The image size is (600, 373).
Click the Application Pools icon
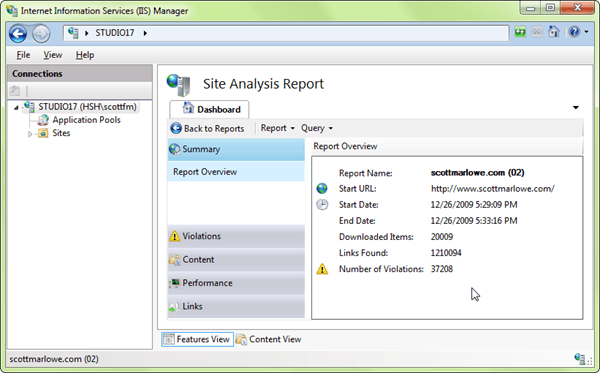point(43,120)
